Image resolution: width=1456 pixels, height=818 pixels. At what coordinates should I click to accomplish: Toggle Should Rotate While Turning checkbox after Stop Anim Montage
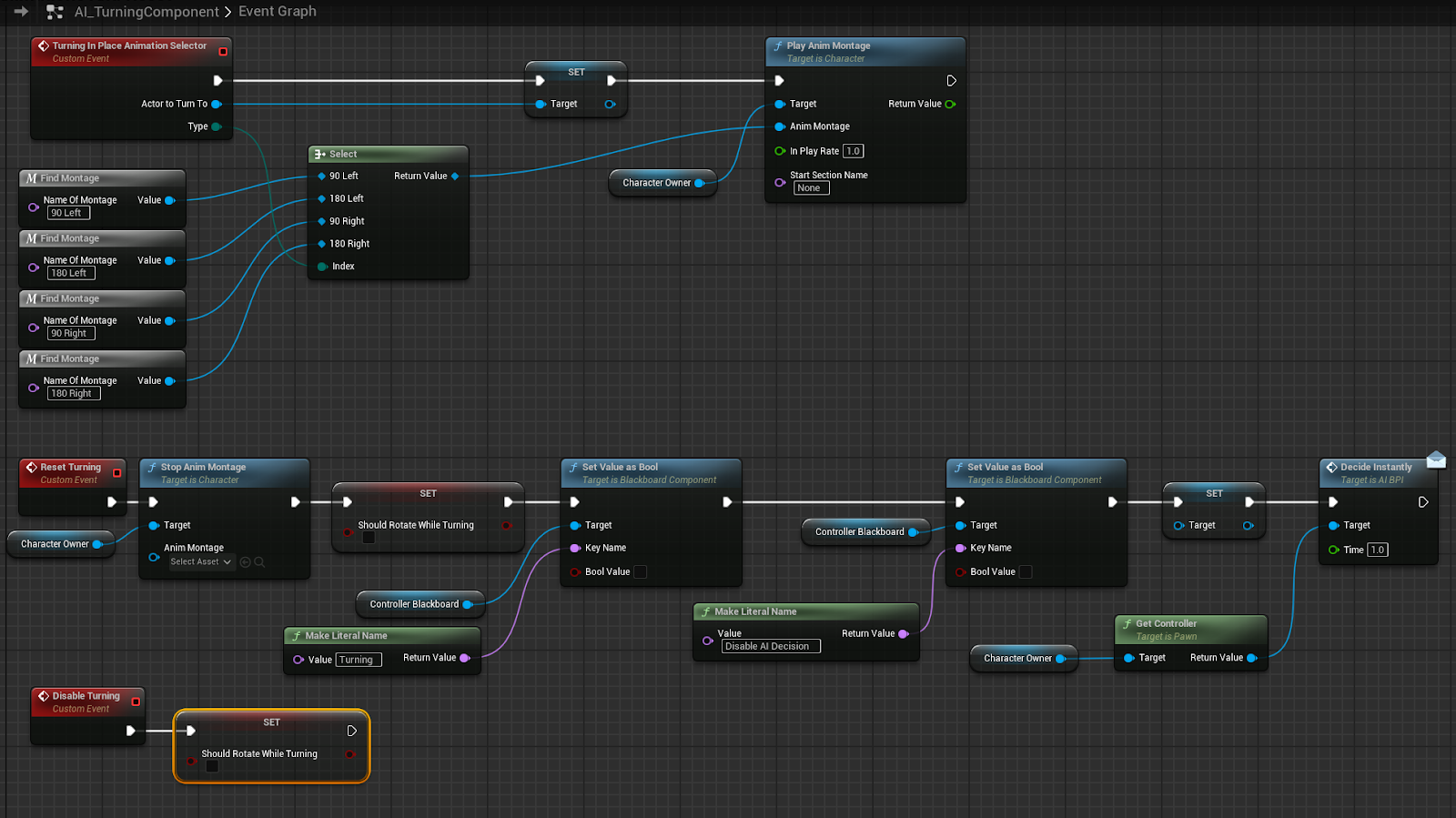pos(369,538)
